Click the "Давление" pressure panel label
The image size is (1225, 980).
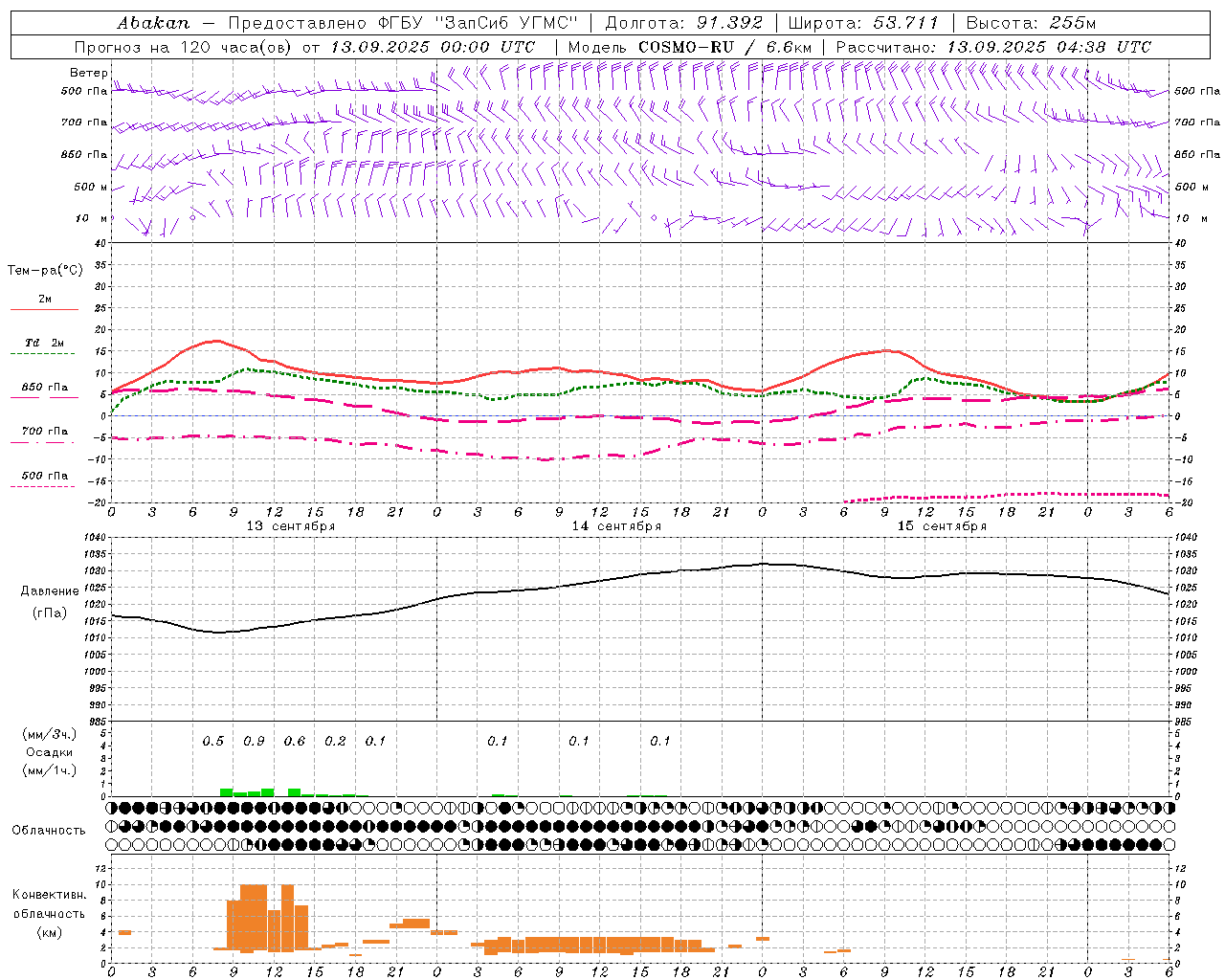pyautogui.click(x=49, y=590)
